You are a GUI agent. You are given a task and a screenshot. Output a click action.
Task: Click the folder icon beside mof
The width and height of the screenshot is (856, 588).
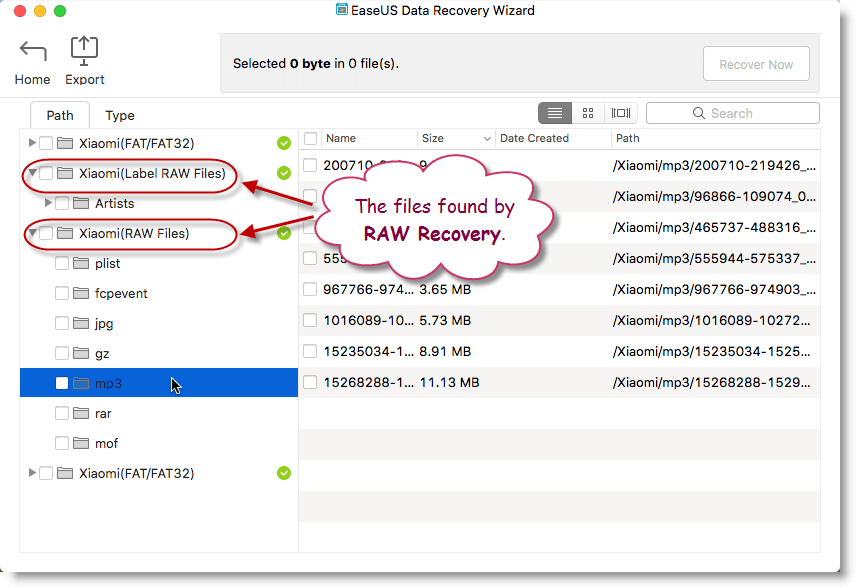pos(81,443)
